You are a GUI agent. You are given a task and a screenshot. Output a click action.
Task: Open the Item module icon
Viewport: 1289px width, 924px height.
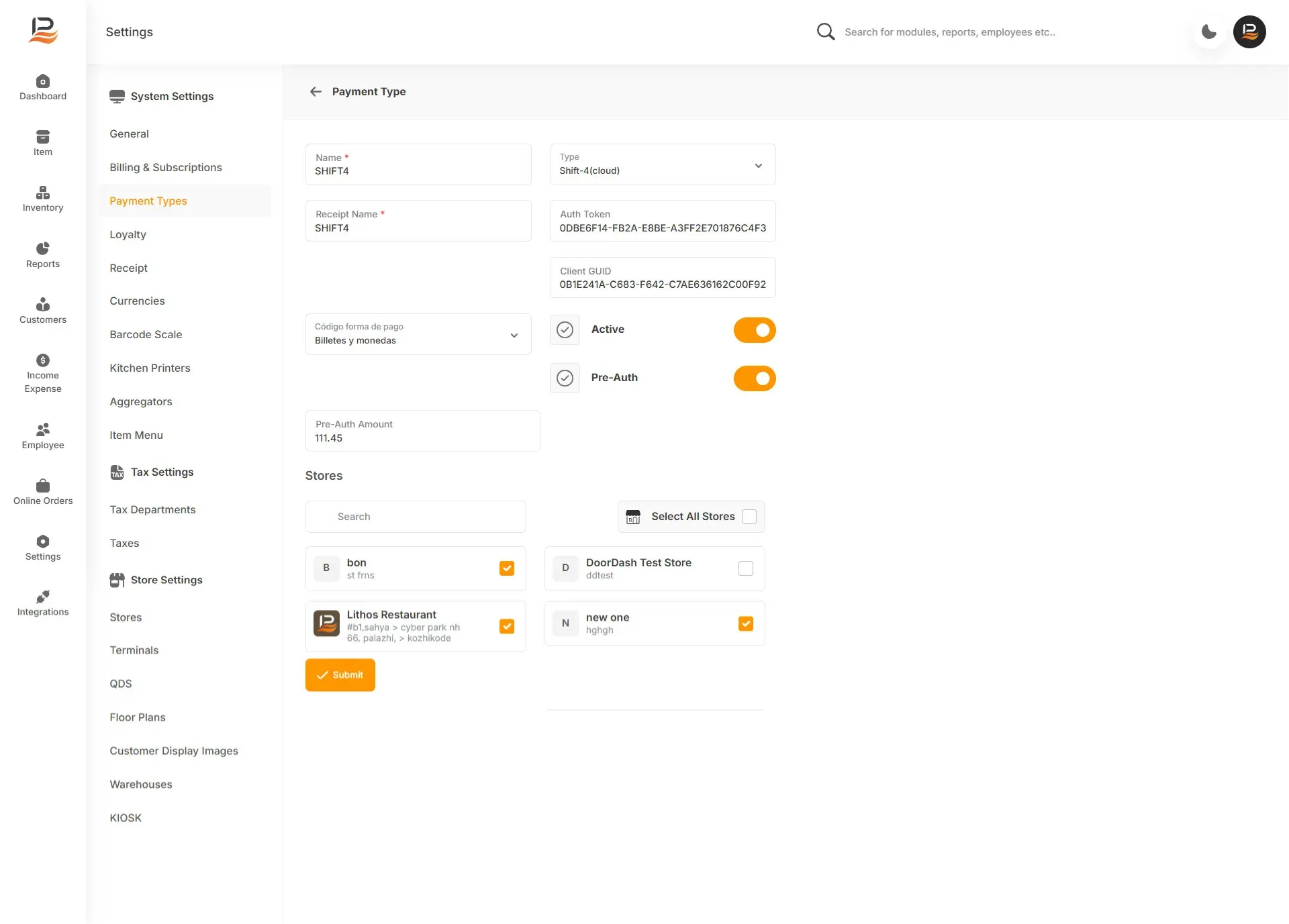43,137
